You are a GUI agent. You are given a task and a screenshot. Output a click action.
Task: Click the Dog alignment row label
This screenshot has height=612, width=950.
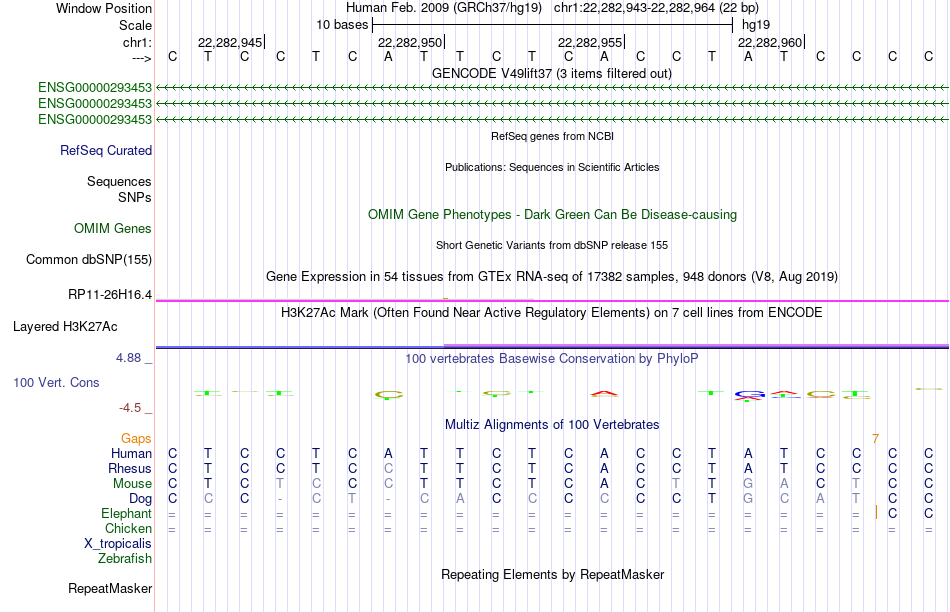click(140, 499)
